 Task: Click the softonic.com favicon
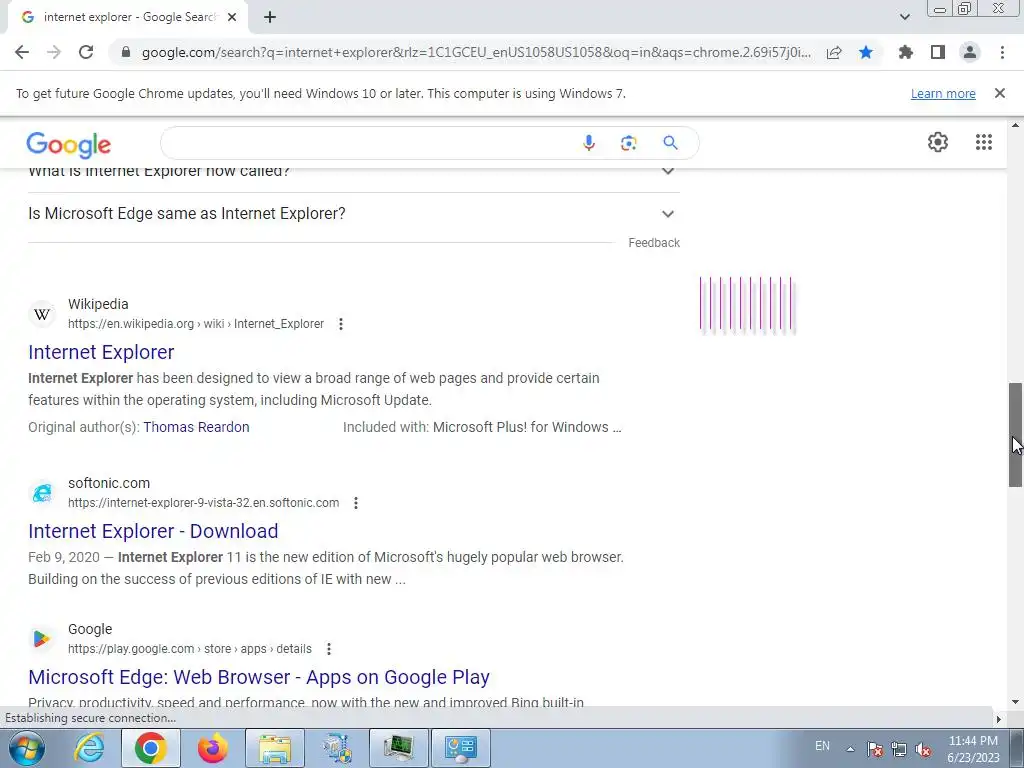pos(42,493)
